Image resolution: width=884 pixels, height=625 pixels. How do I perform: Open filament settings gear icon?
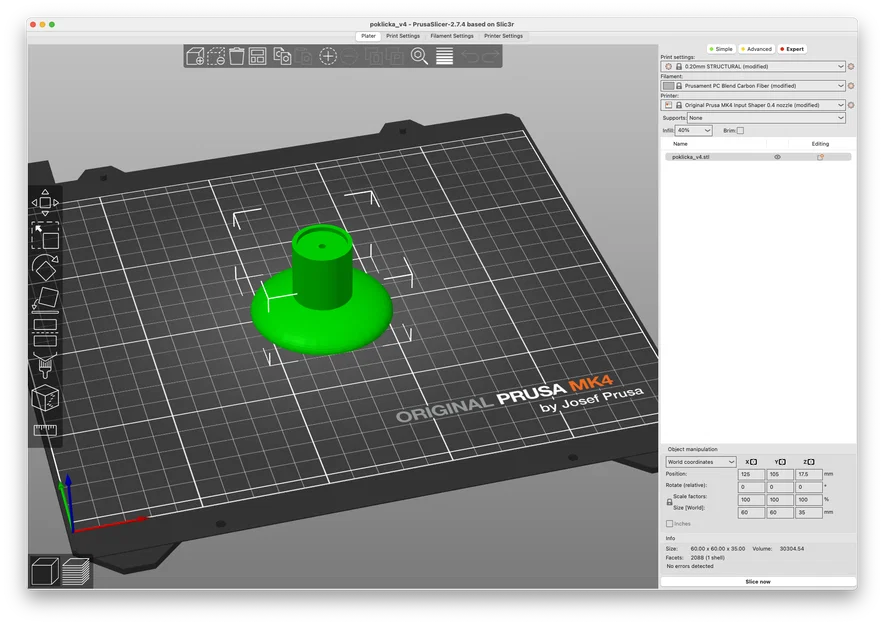click(x=851, y=86)
